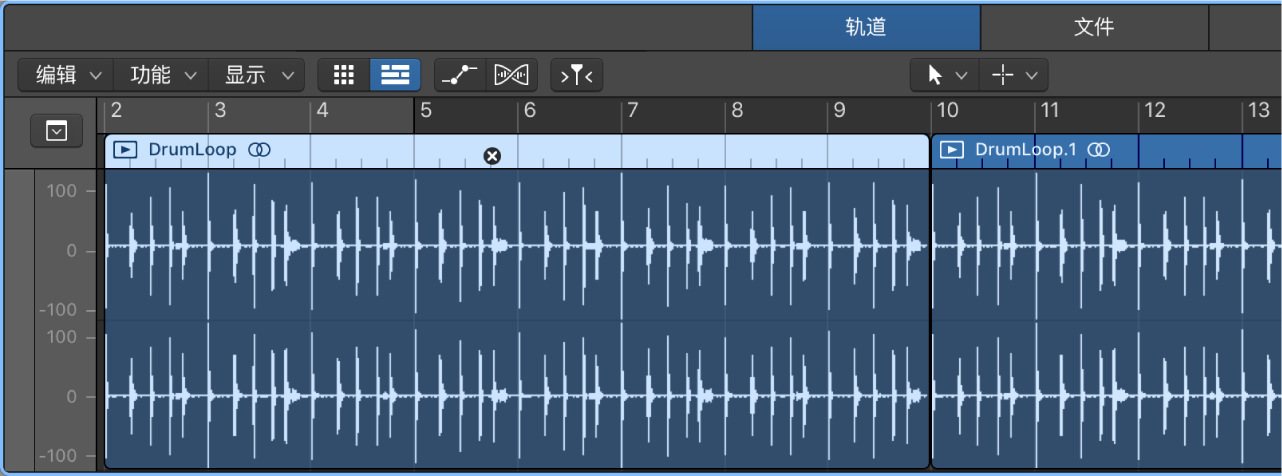Switch to the 轨道 tab

pyautogui.click(x=866, y=27)
